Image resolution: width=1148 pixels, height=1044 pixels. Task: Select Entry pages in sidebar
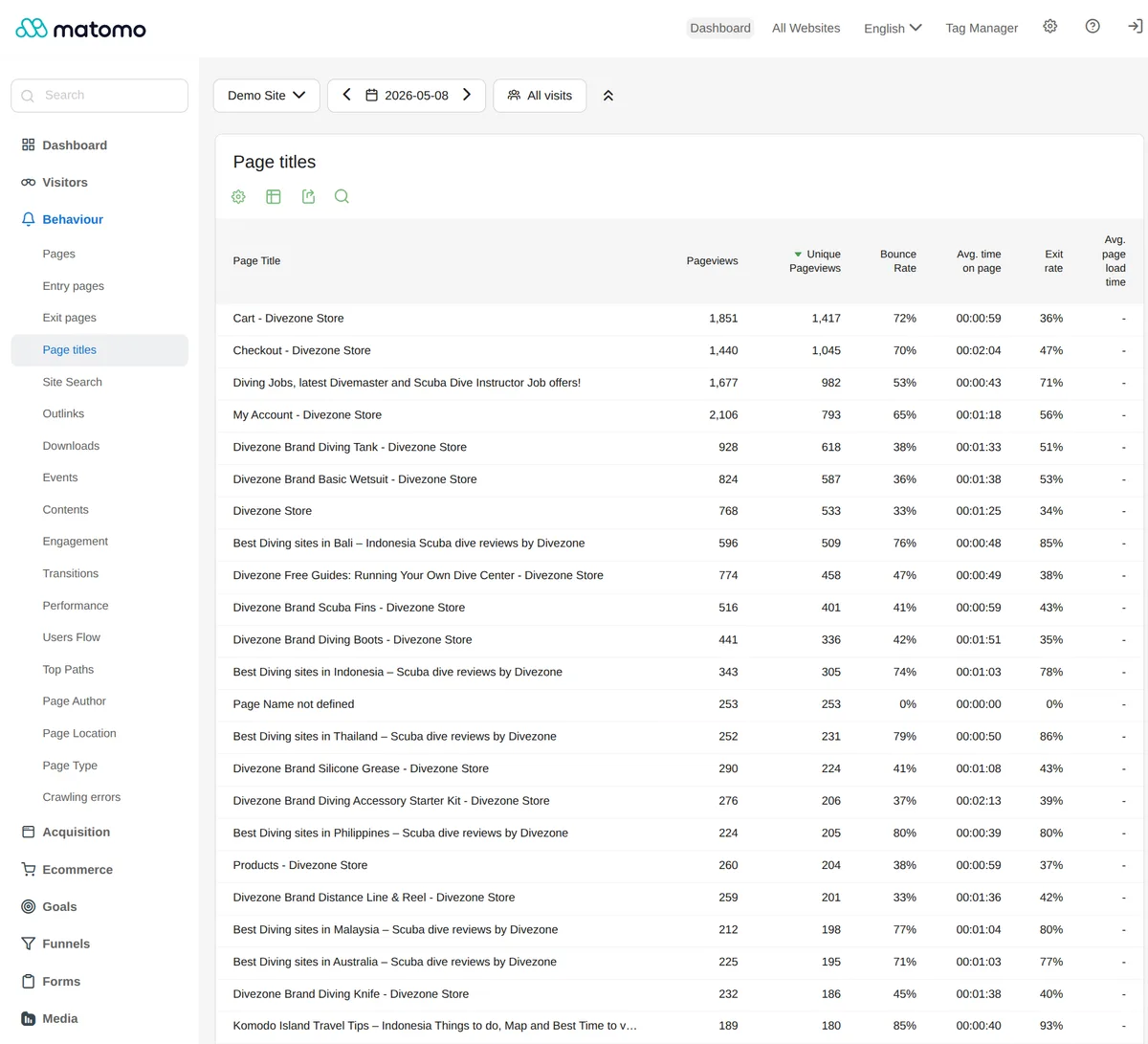[x=73, y=285]
